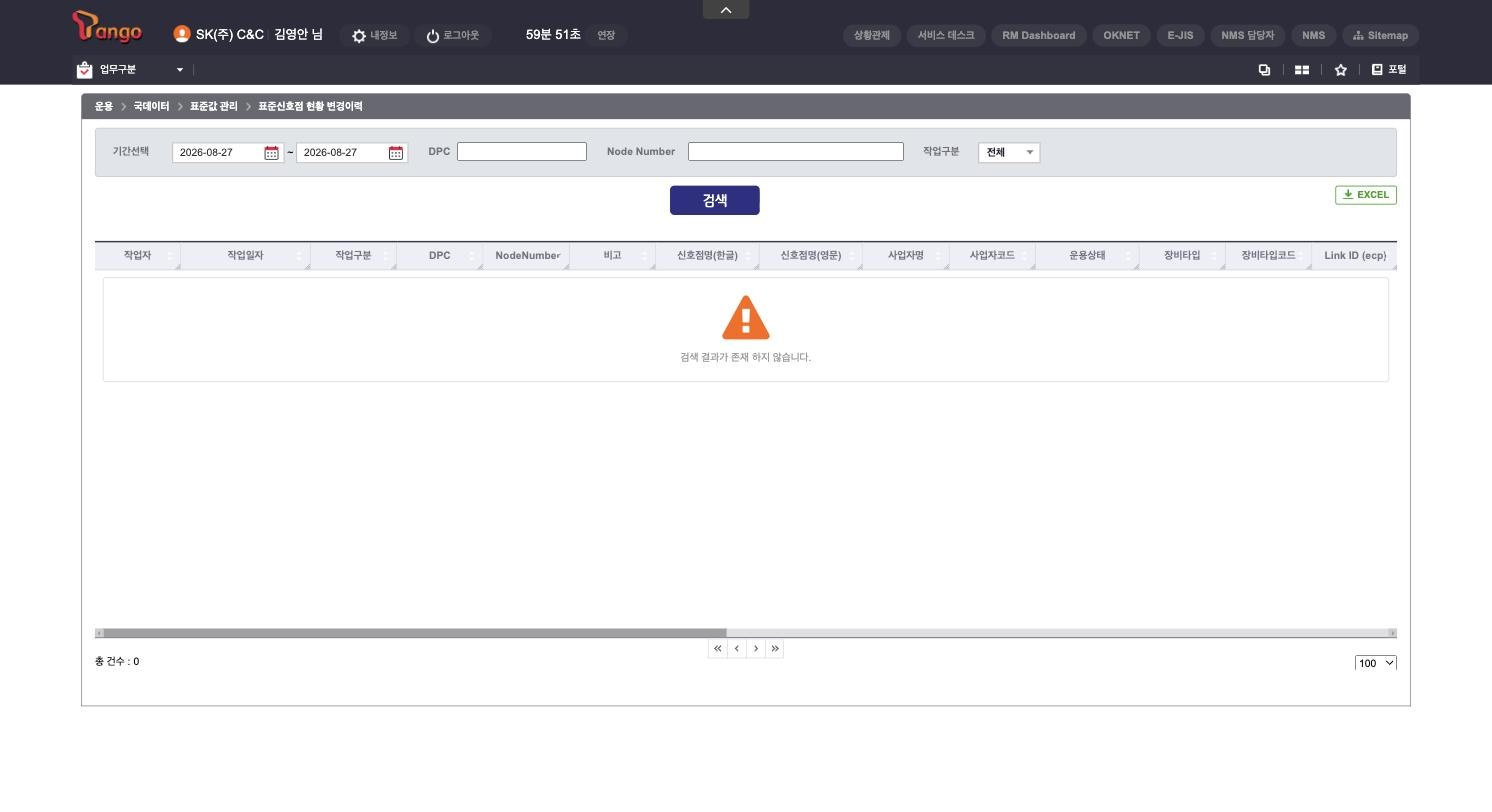Screen dimensions: 1492x812
Task: Sort by 비고 column header
Action: (x=612, y=256)
